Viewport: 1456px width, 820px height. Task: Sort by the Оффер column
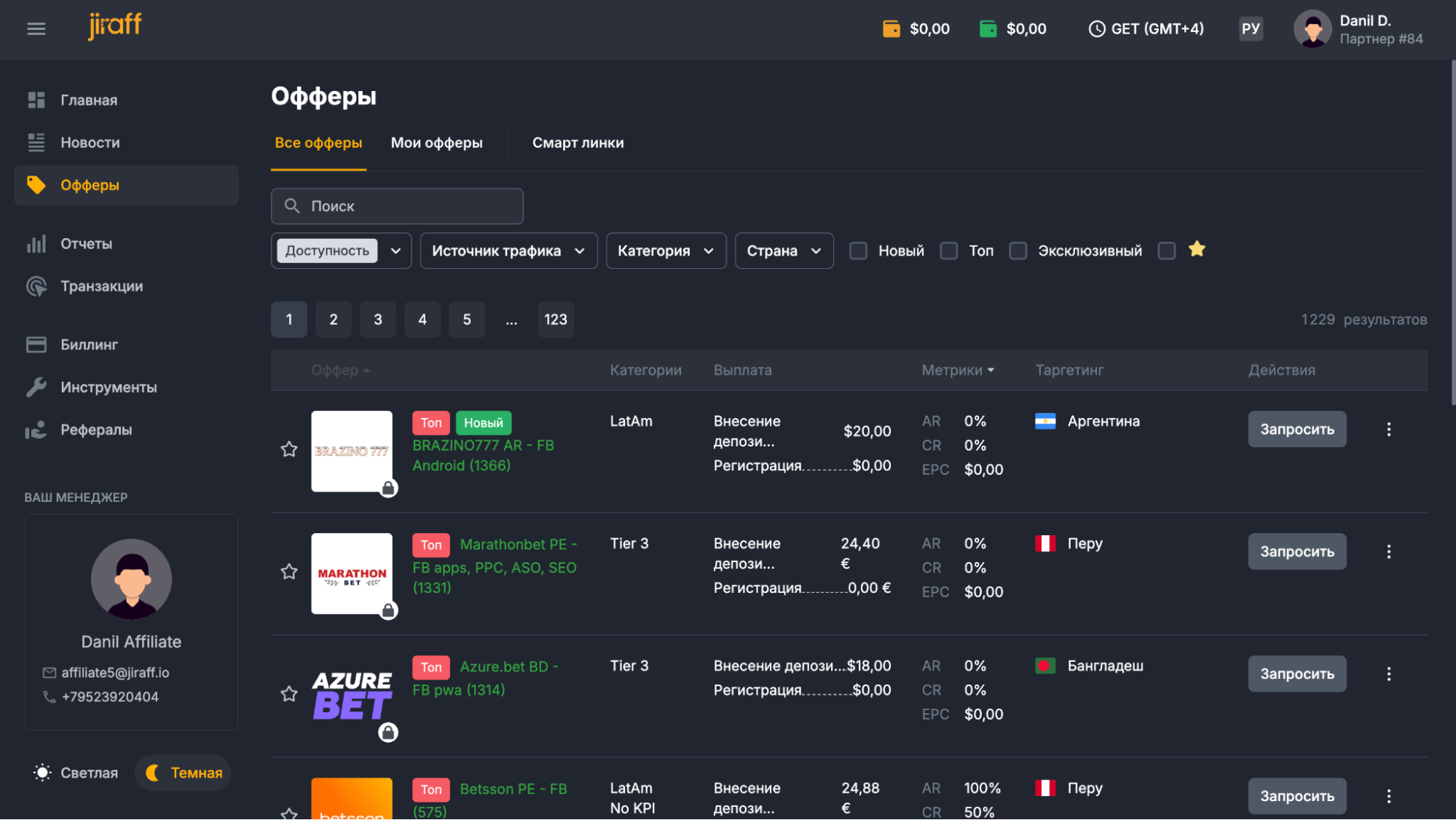341,371
